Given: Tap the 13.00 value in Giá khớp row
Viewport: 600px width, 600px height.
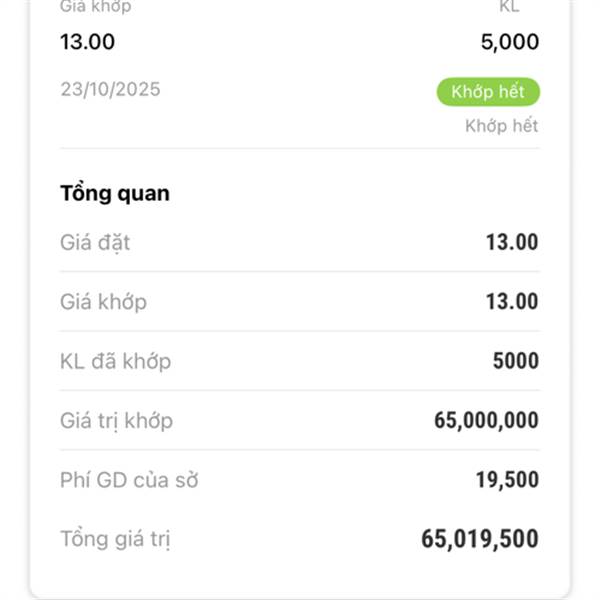Looking at the screenshot, I should coord(512,301).
